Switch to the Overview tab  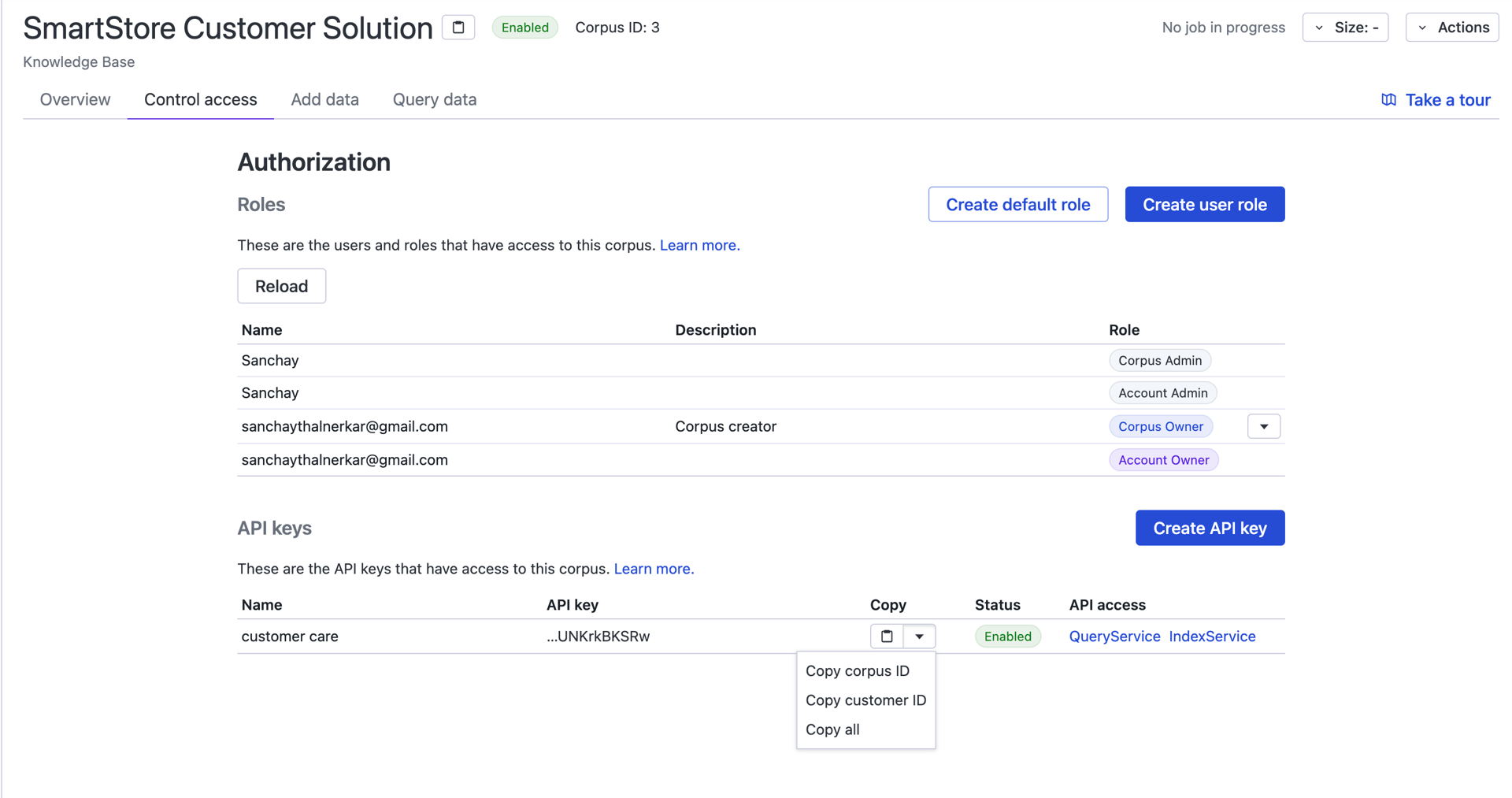coord(75,100)
